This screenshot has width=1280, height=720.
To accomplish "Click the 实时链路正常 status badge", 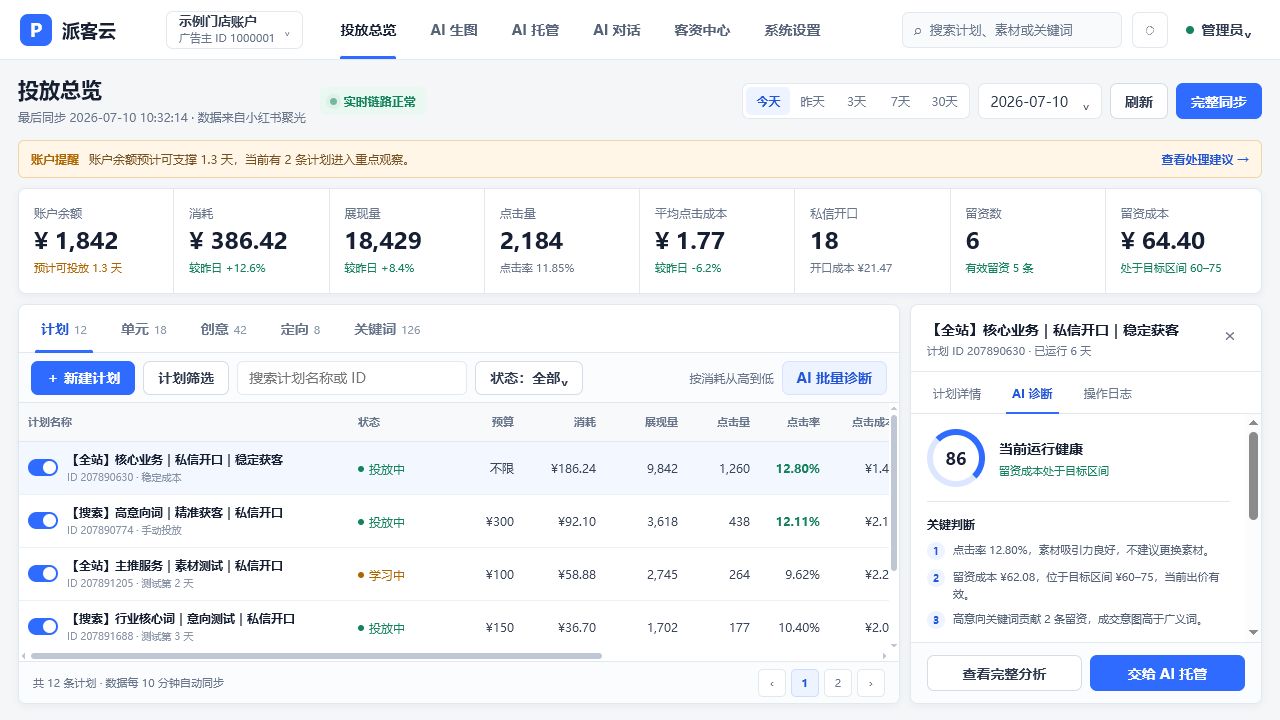I will (373, 101).
